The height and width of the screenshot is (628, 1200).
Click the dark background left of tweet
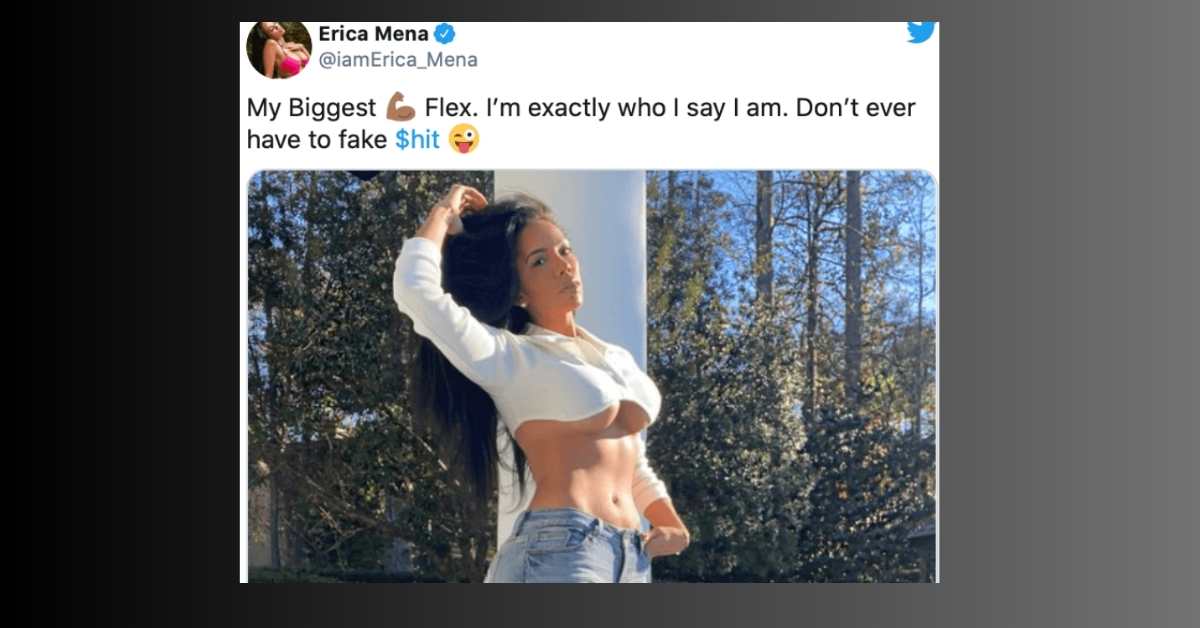click(x=120, y=314)
